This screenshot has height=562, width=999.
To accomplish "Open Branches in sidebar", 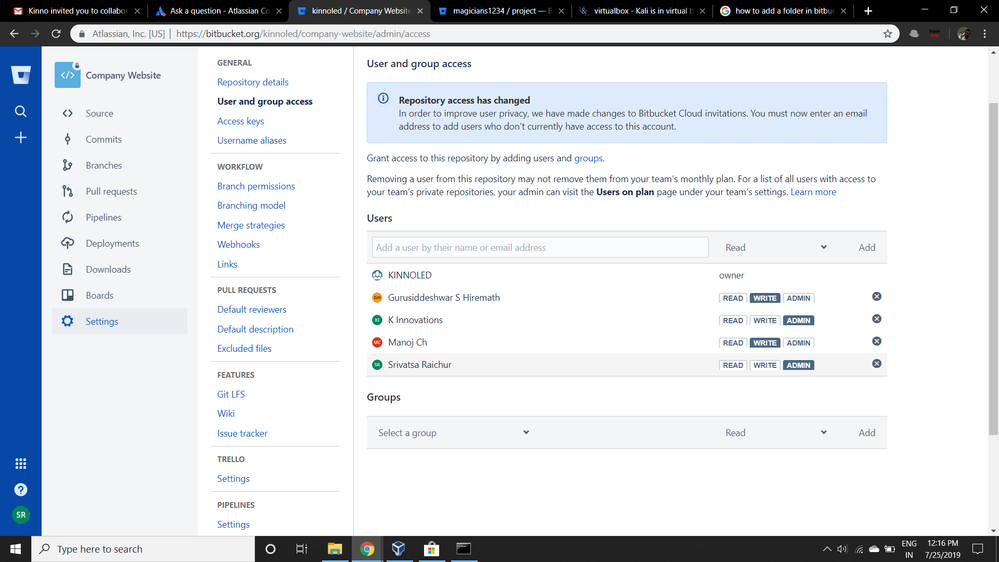I will (103, 166).
